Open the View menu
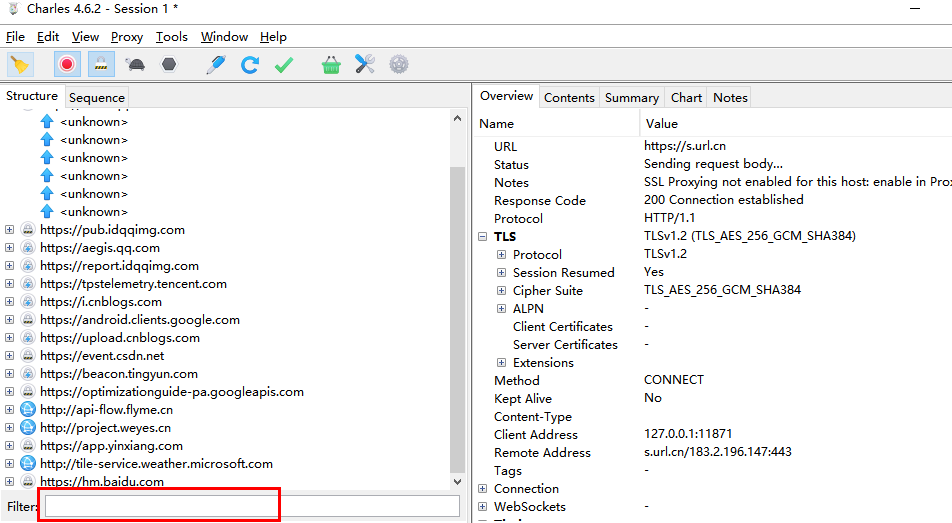Viewport: 952px width, 523px height. (x=85, y=37)
